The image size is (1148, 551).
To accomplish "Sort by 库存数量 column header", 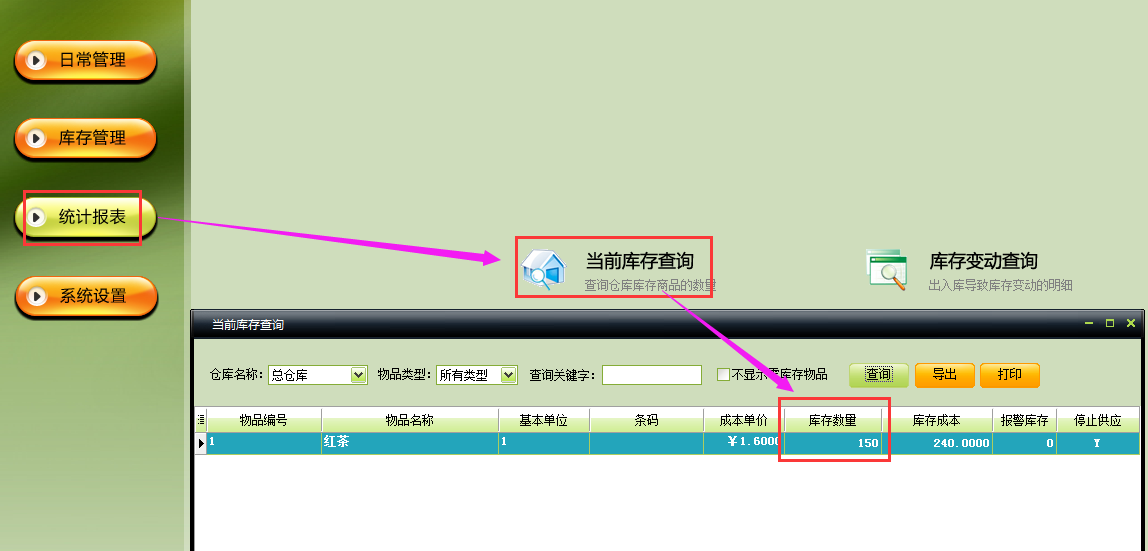I will coord(832,420).
